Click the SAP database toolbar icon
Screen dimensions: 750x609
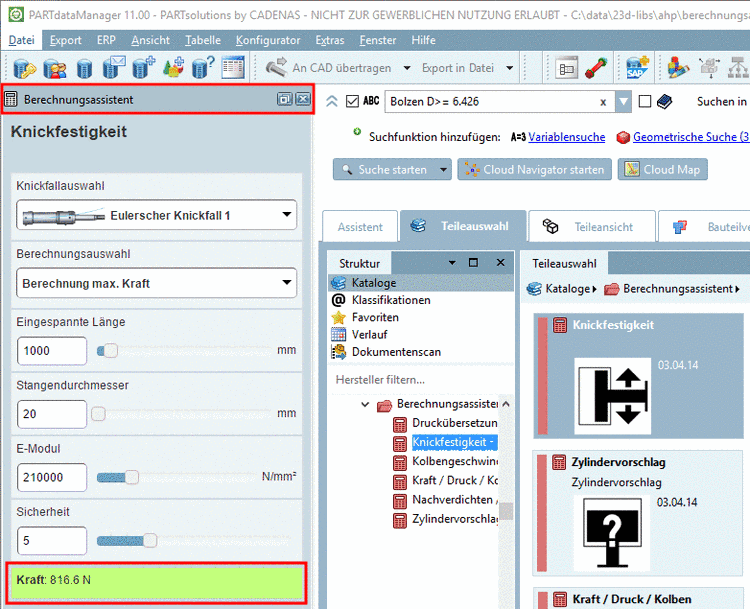(x=637, y=67)
